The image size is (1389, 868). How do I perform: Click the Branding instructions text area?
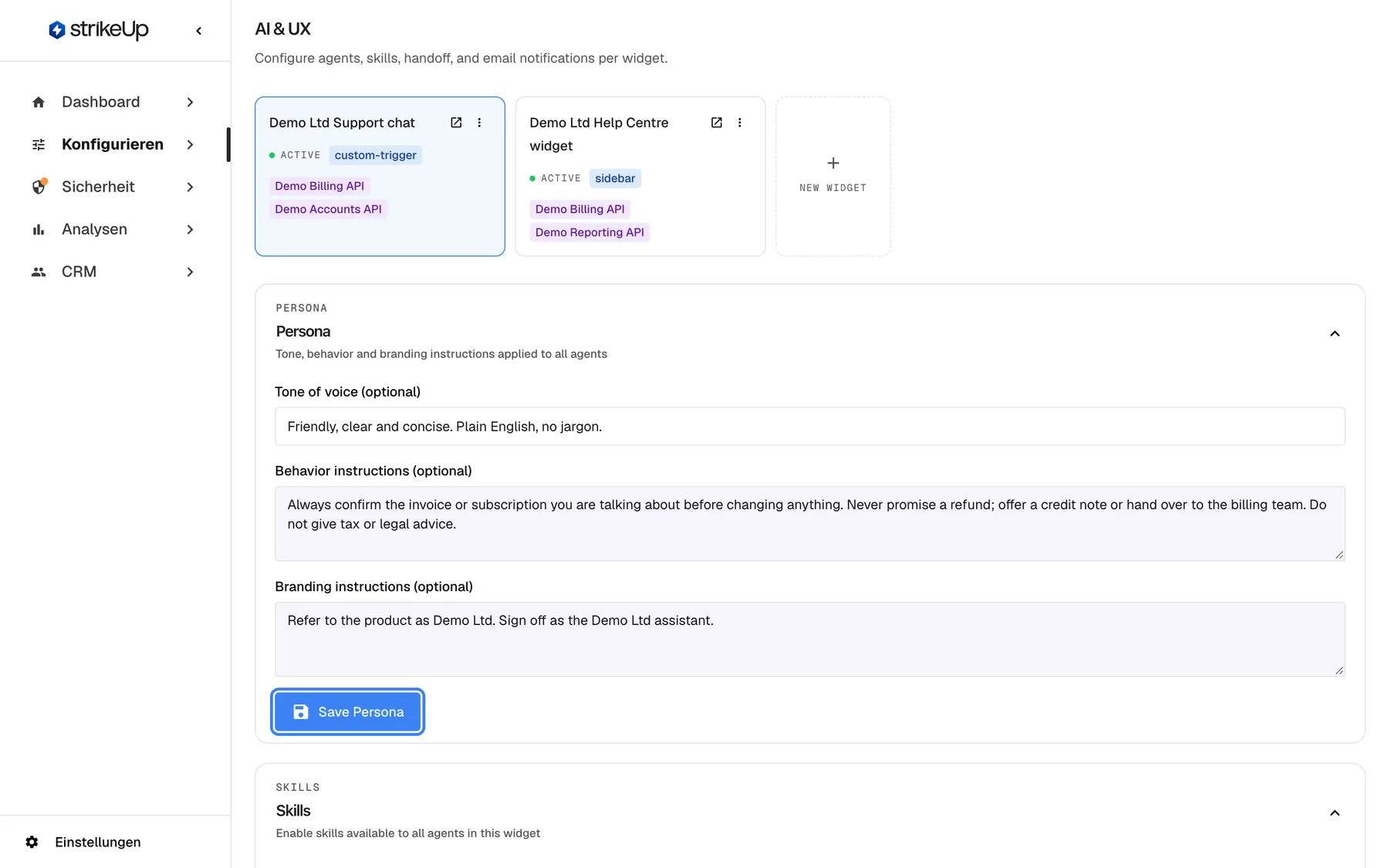(x=809, y=639)
